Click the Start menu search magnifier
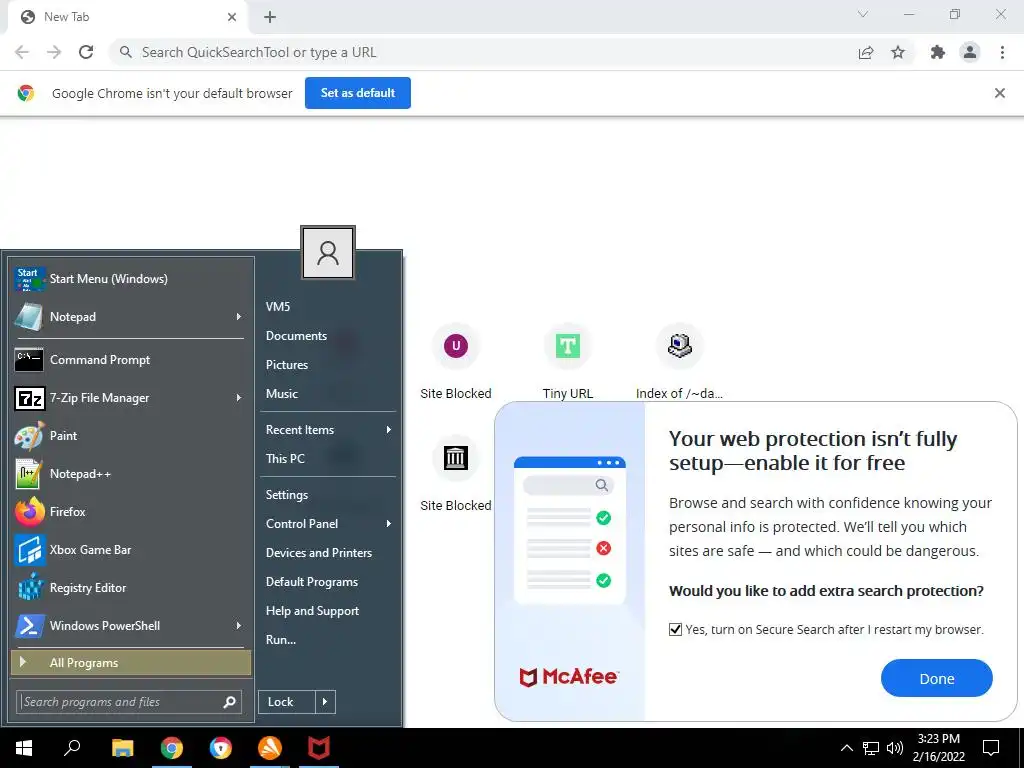 click(x=229, y=702)
